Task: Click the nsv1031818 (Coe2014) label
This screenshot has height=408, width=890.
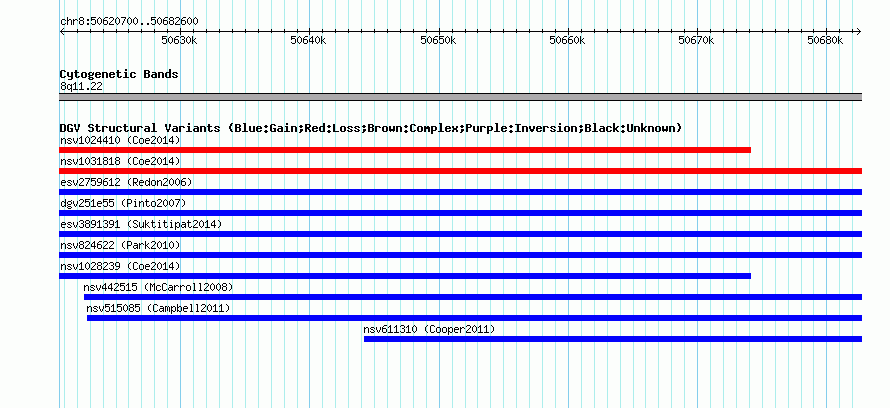Action: coord(120,161)
